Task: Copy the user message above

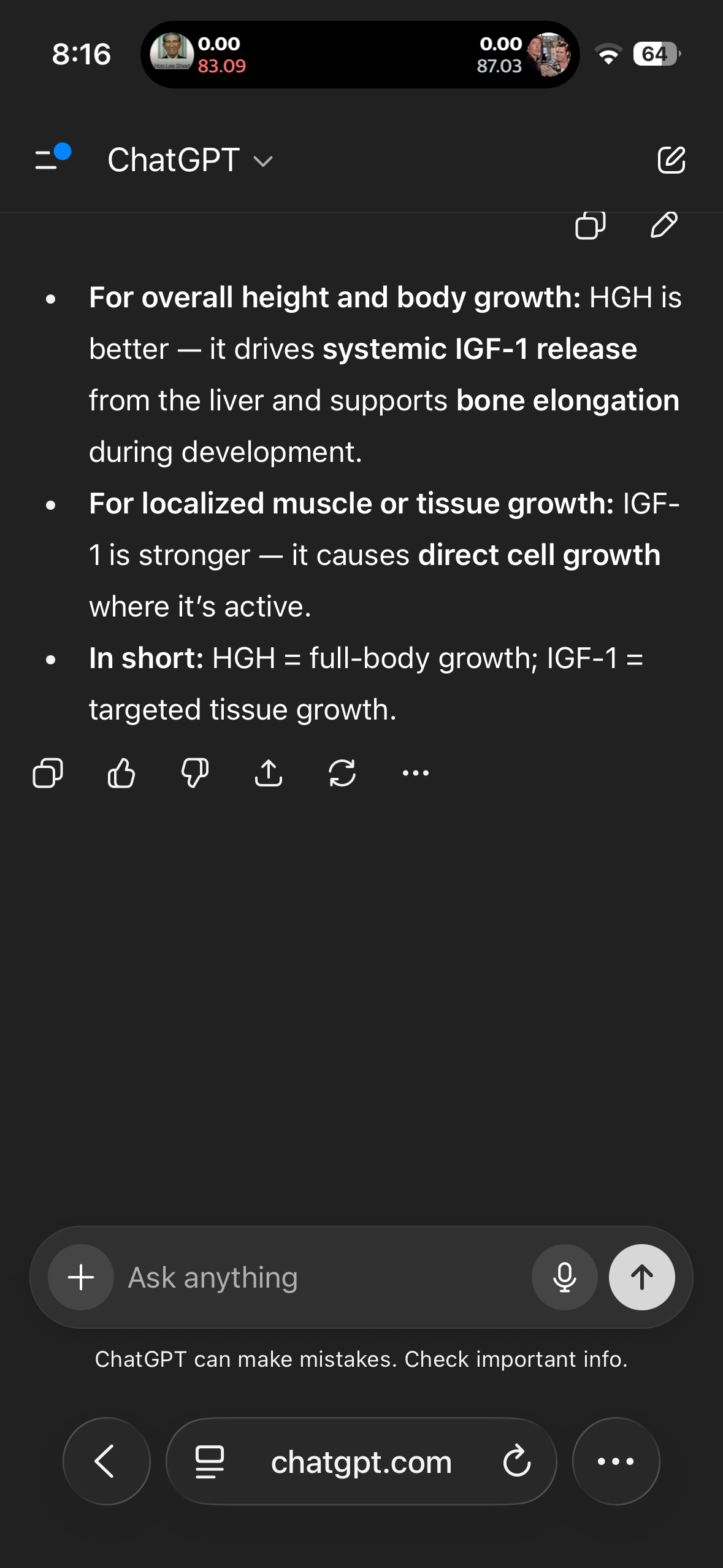Action: click(590, 225)
